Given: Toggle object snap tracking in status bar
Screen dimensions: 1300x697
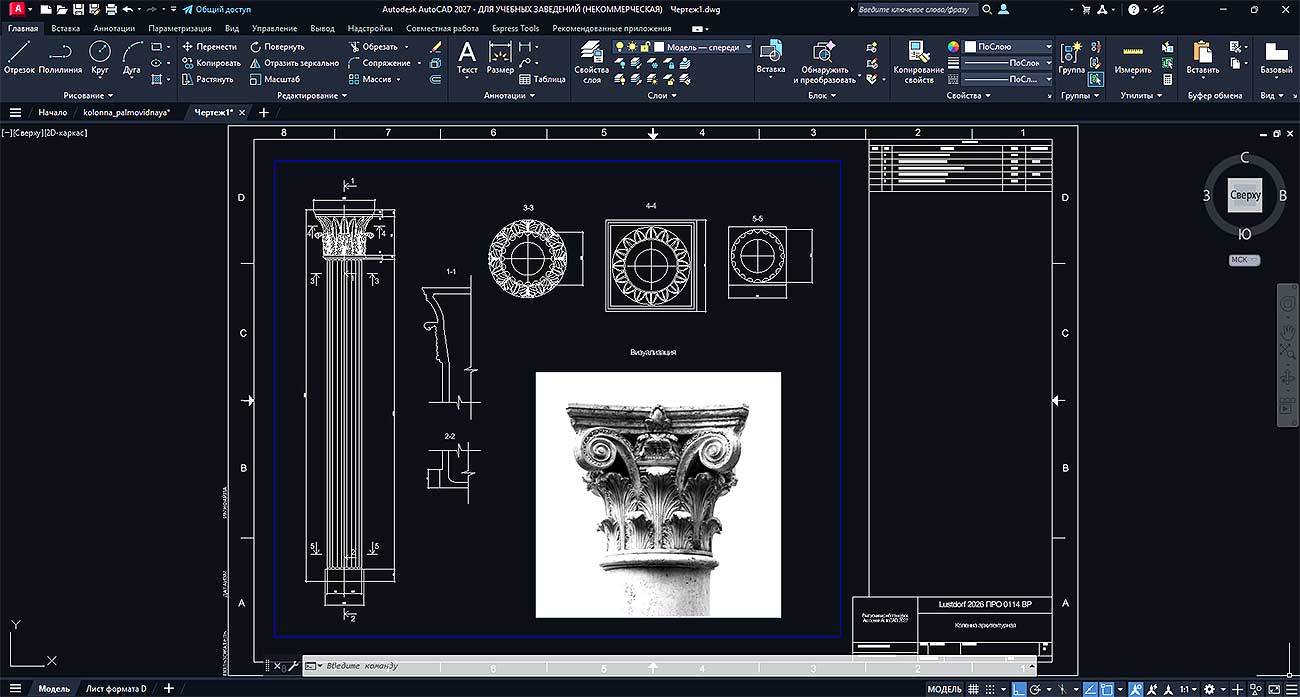Looking at the screenshot, I should pyautogui.click(x=1091, y=689).
